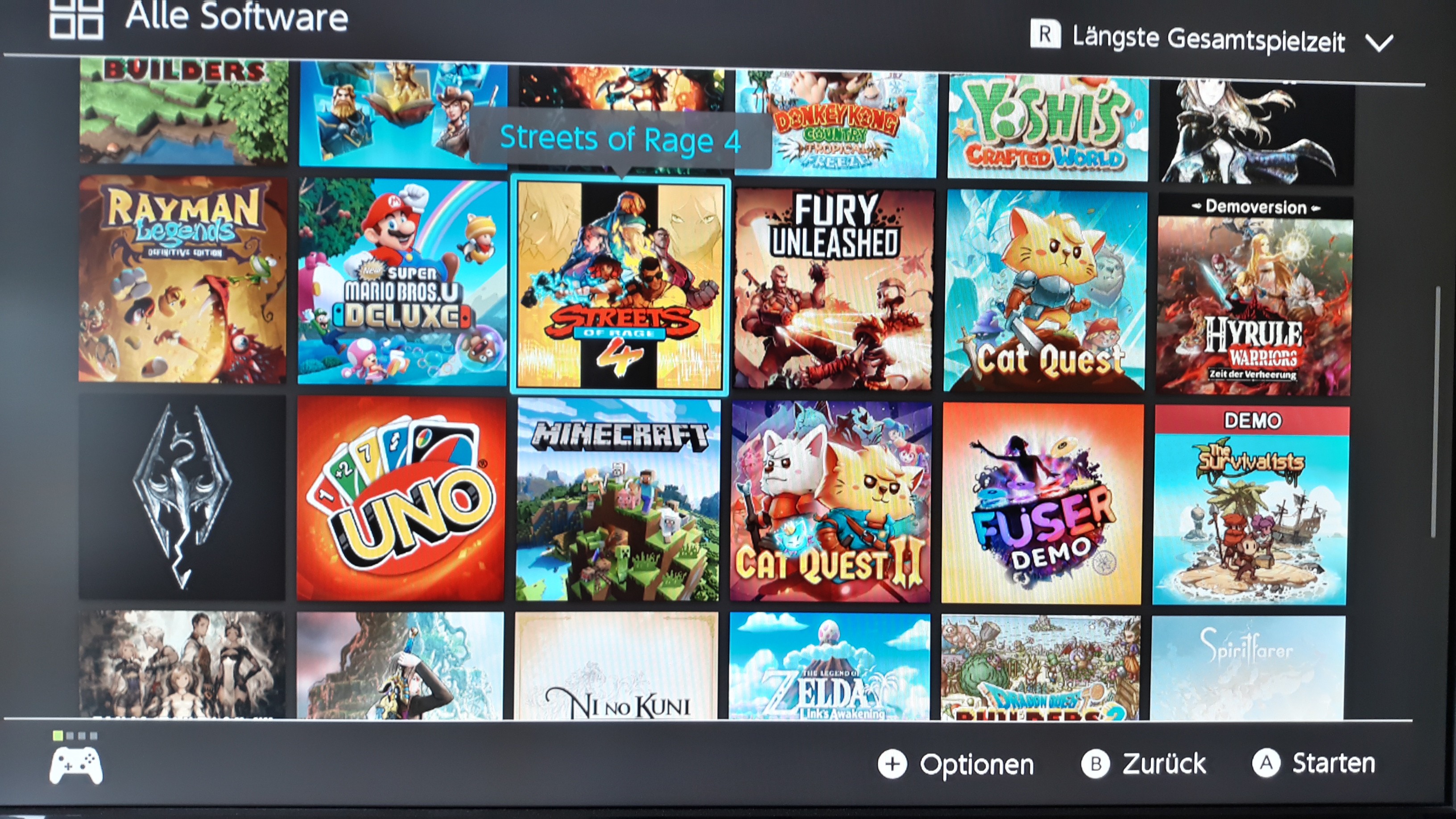Select the Hyrule Warriors demo icon
The width and height of the screenshot is (1456, 819).
pyautogui.click(x=1253, y=295)
